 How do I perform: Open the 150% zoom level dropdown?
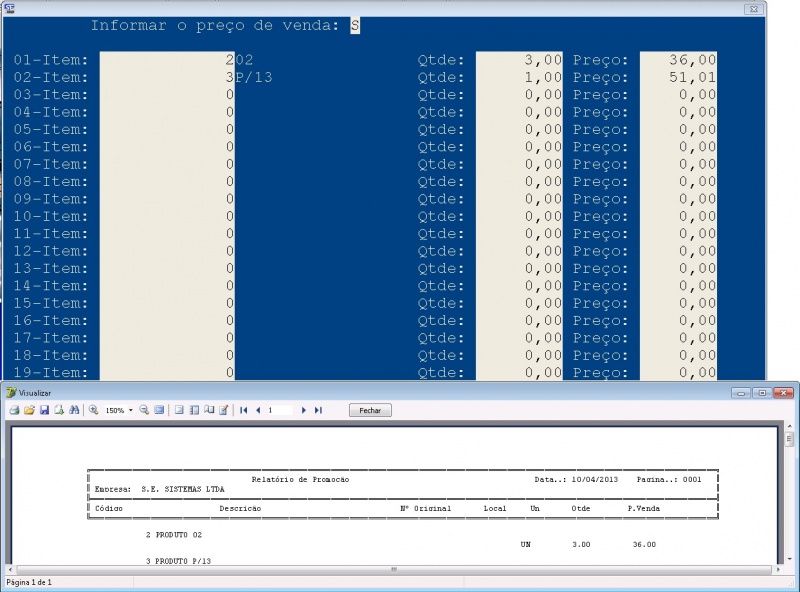tap(130, 410)
